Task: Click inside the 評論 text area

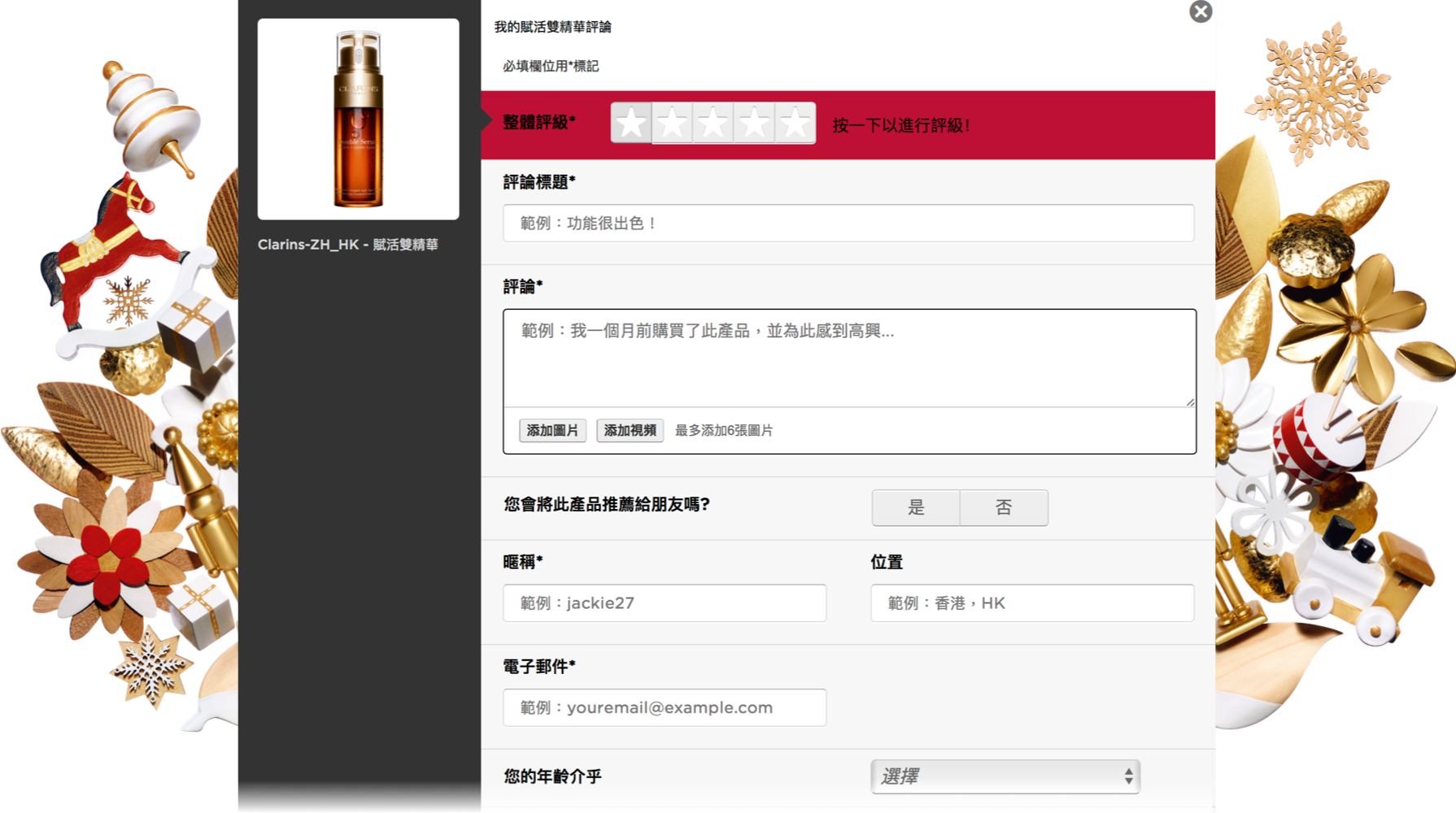Action: click(848, 358)
